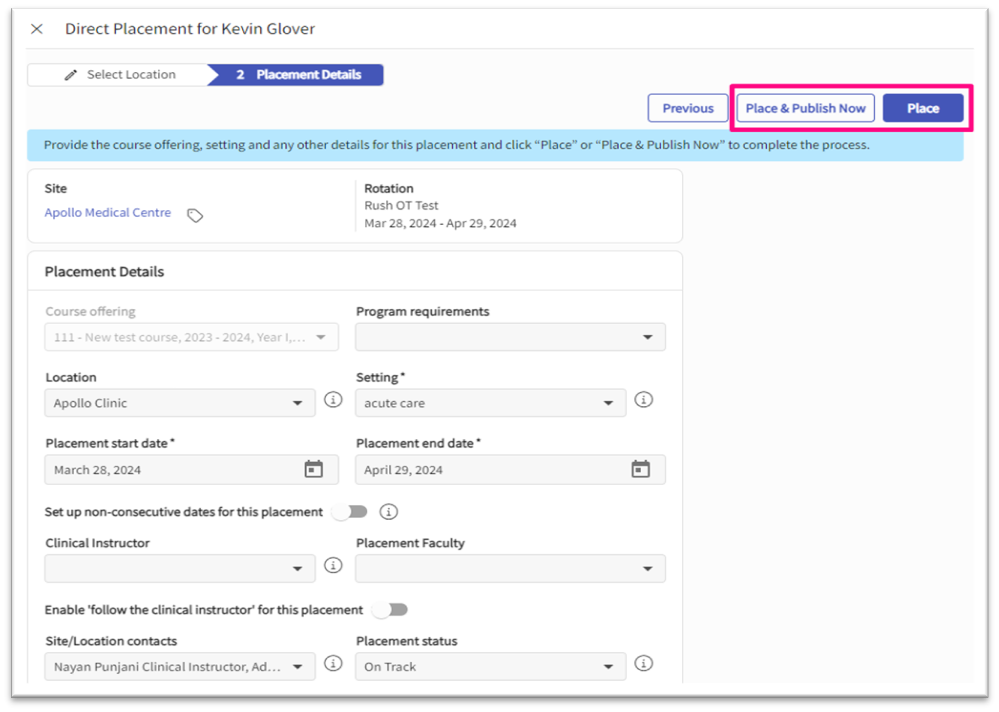Close the Direct Placement dialog
999x712 pixels.
coord(37,29)
